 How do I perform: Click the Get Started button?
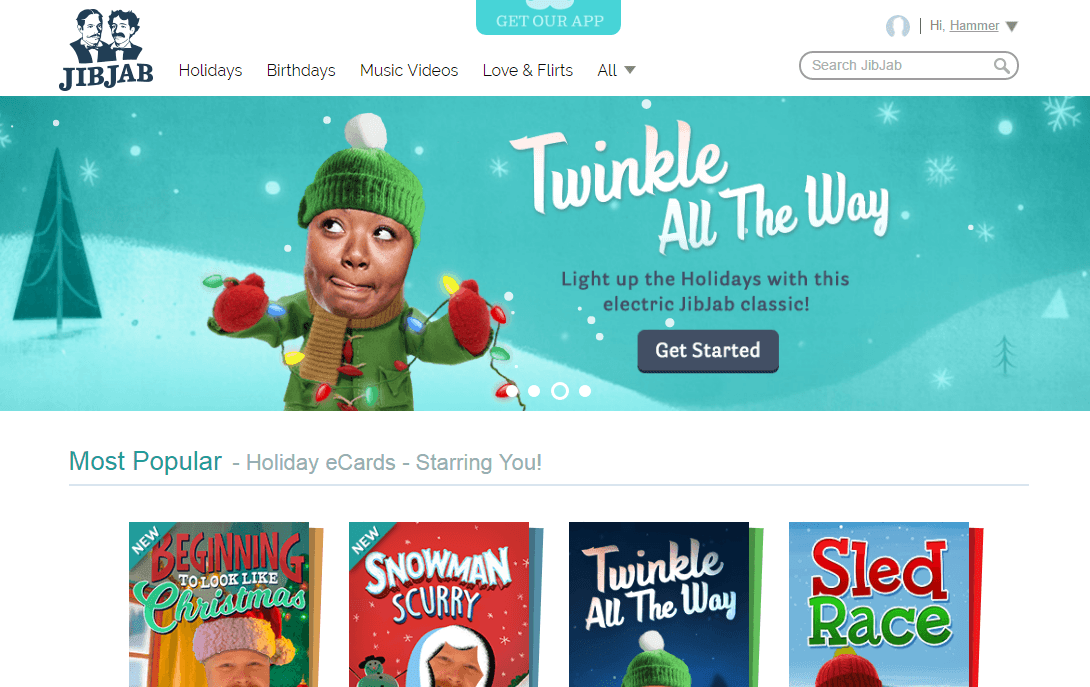click(708, 350)
